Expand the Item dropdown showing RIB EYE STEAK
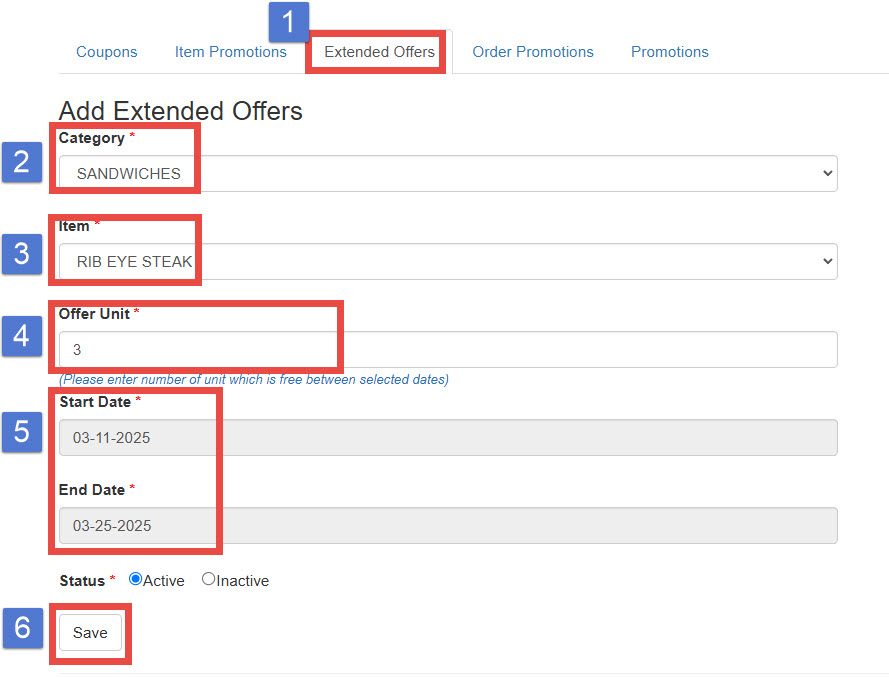The width and height of the screenshot is (889, 678). tap(448, 261)
